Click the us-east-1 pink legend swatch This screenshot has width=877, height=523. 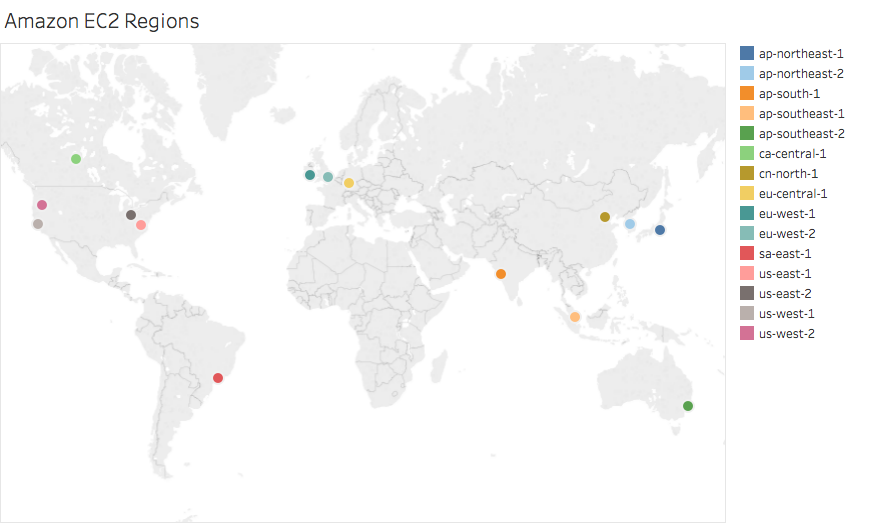(x=747, y=274)
